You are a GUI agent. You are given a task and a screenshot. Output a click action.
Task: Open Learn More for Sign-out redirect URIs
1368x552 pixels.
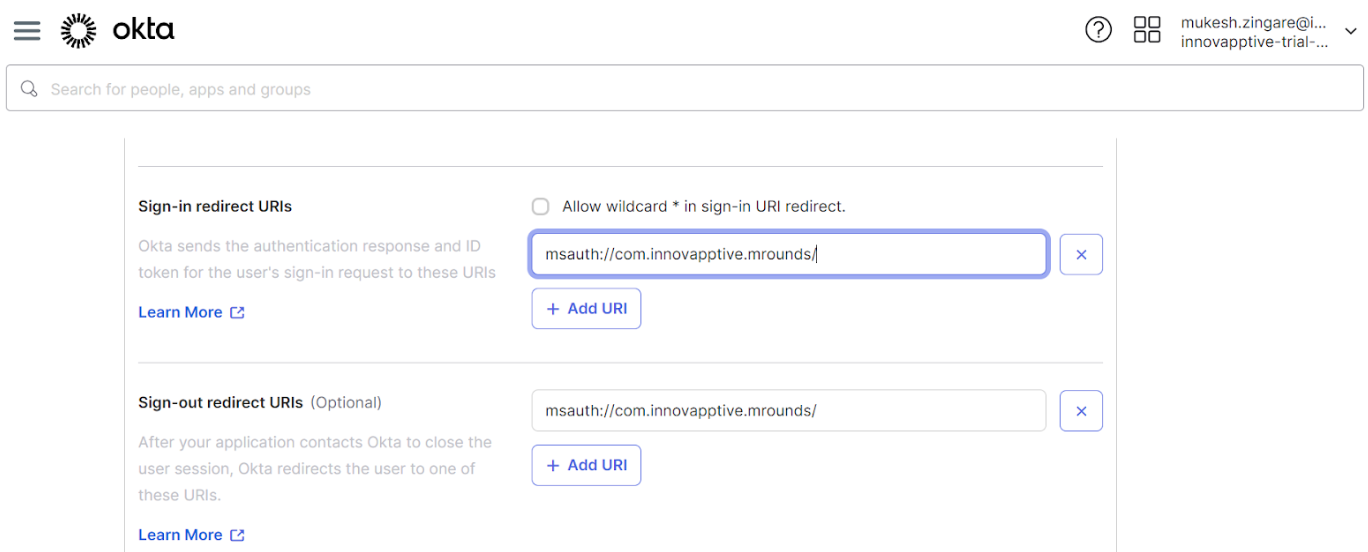[180, 535]
